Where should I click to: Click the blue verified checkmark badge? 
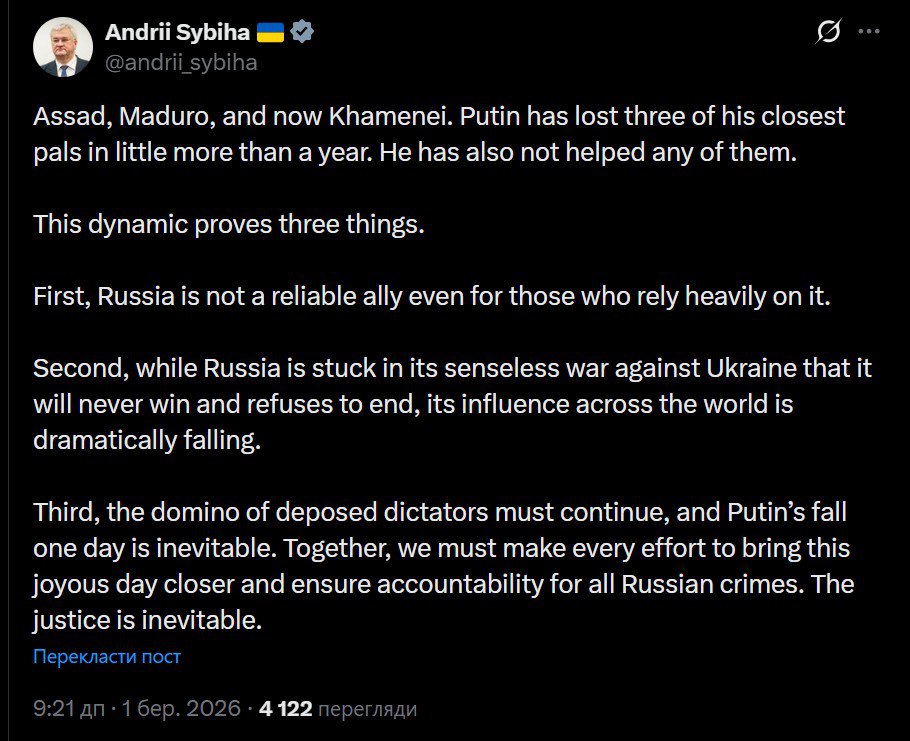302,33
